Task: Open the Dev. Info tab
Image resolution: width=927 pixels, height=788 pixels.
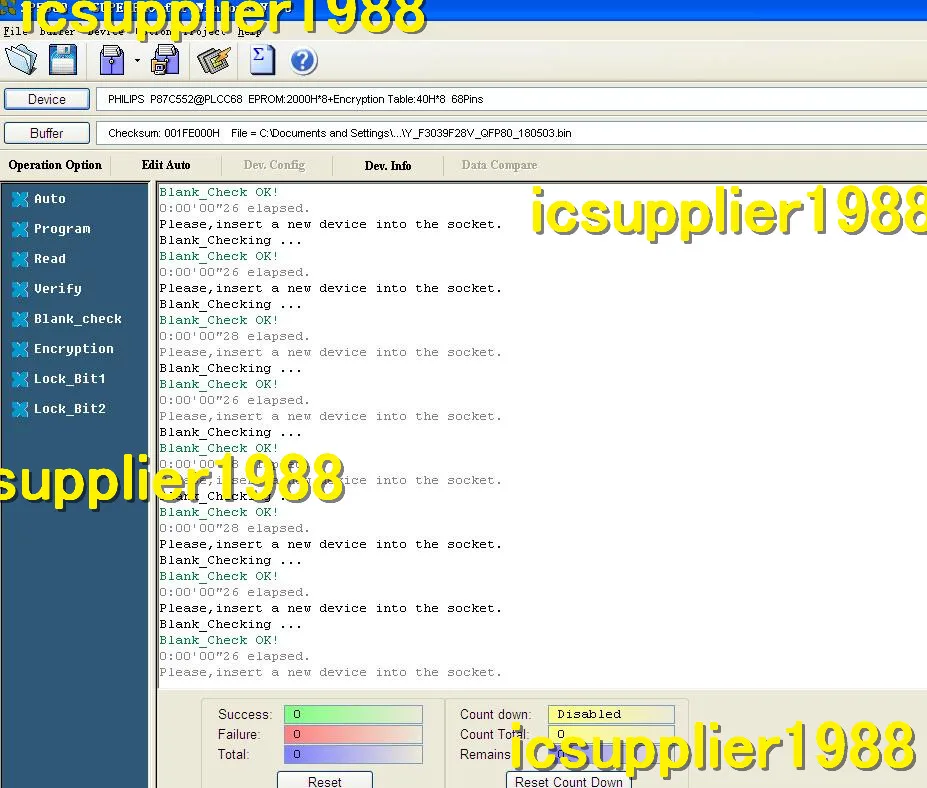Action: 388,166
